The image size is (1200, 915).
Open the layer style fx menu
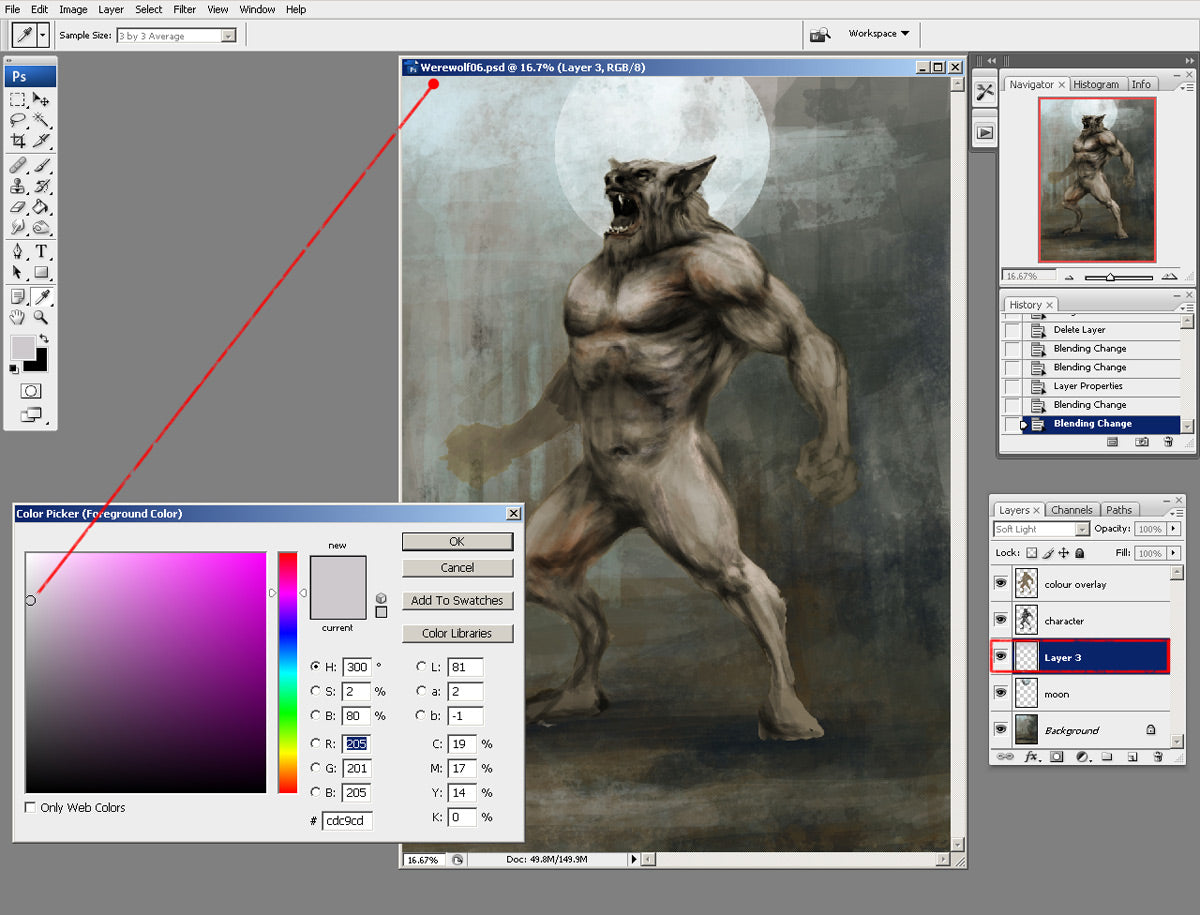[1032, 757]
